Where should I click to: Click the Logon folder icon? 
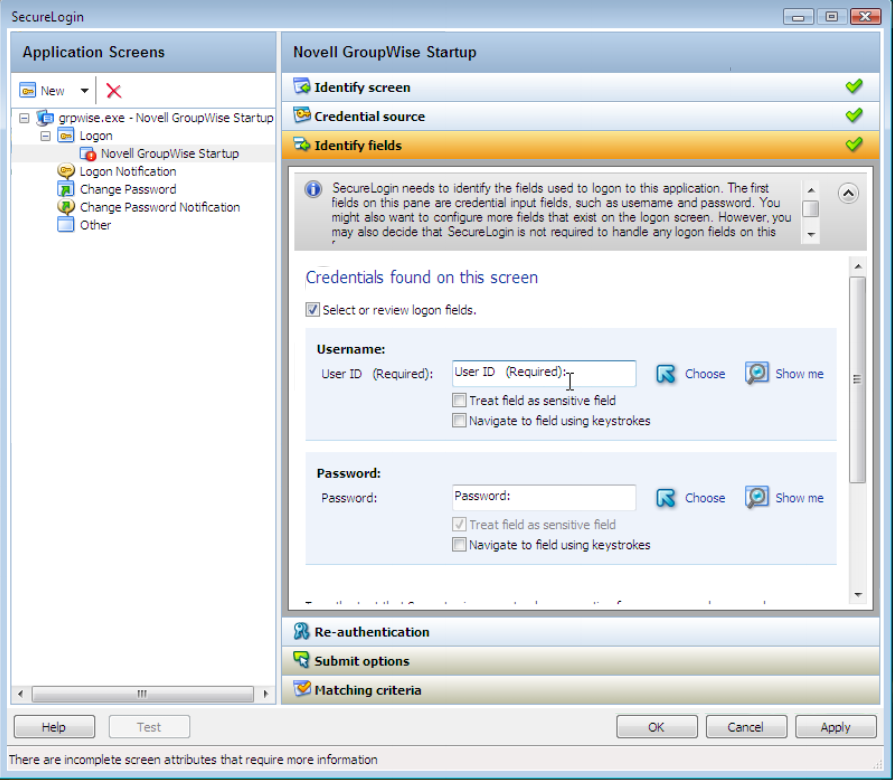pyautogui.click(x=66, y=136)
